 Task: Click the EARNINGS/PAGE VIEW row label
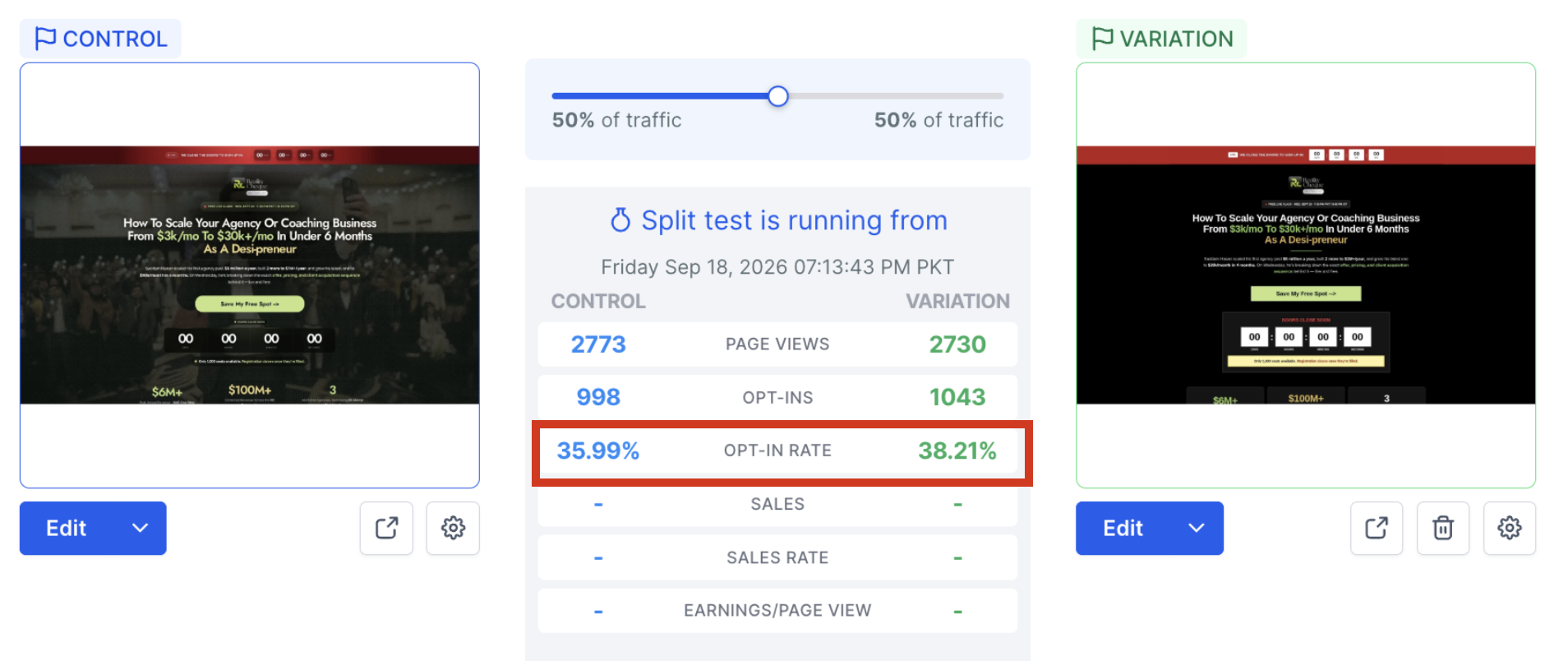click(777, 610)
